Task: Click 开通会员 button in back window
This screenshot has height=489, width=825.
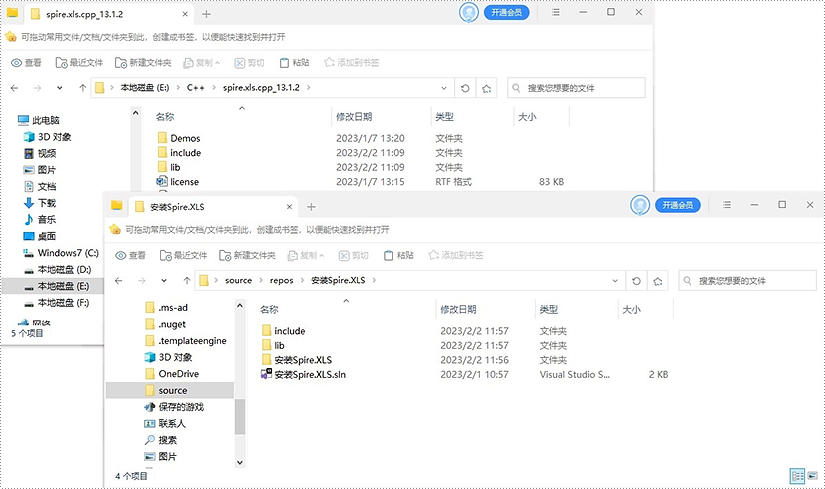Action: [x=506, y=13]
